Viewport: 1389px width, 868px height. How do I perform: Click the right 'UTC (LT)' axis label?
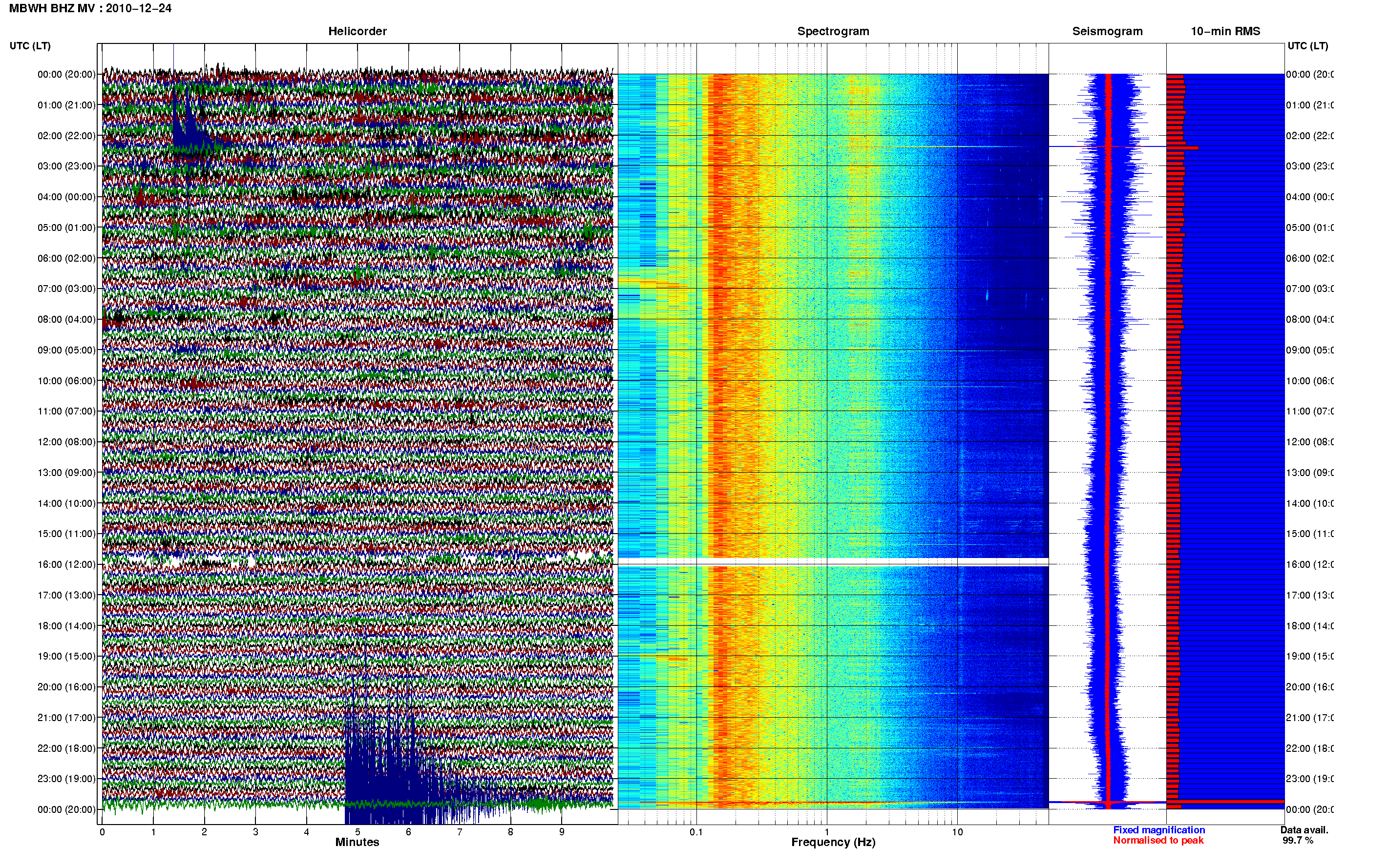pyautogui.click(x=1307, y=46)
